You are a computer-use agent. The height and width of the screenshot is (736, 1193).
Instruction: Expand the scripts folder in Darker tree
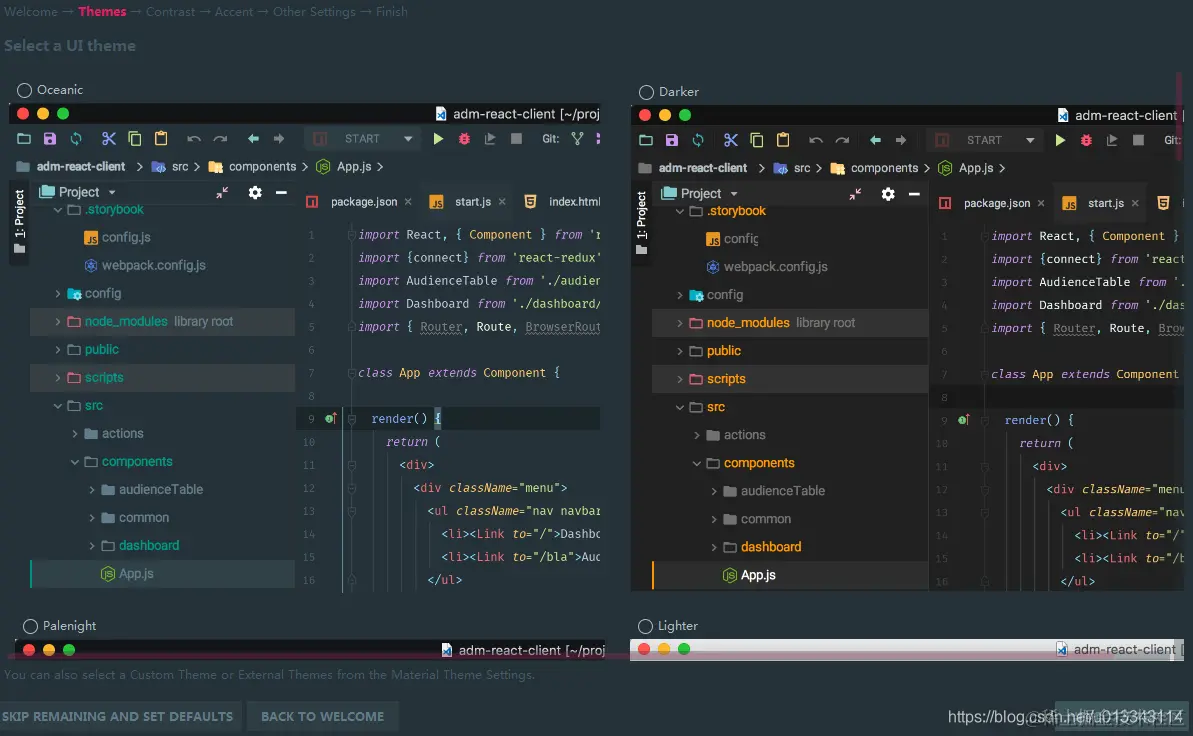pos(679,379)
